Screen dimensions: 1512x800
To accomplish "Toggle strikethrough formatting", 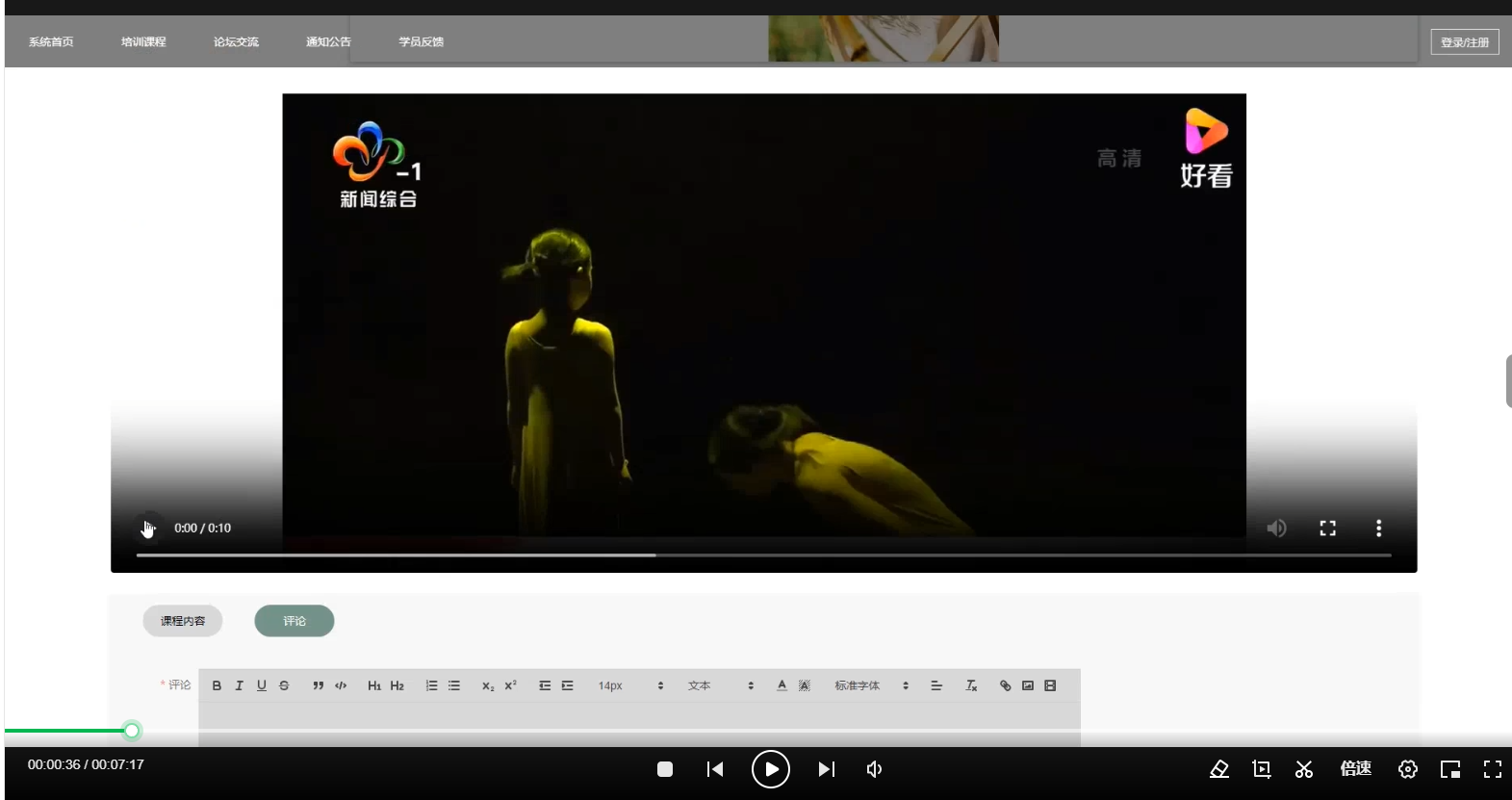I will 284,685.
